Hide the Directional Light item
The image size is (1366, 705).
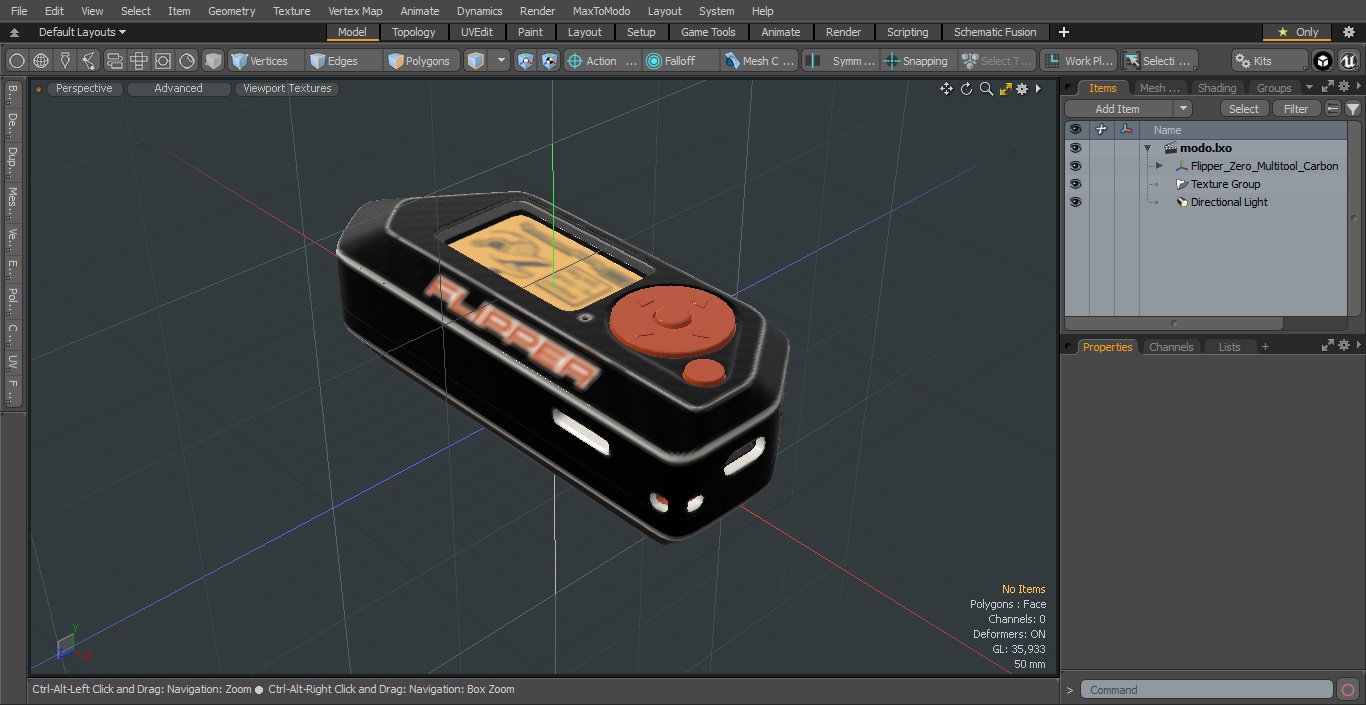1075,202
